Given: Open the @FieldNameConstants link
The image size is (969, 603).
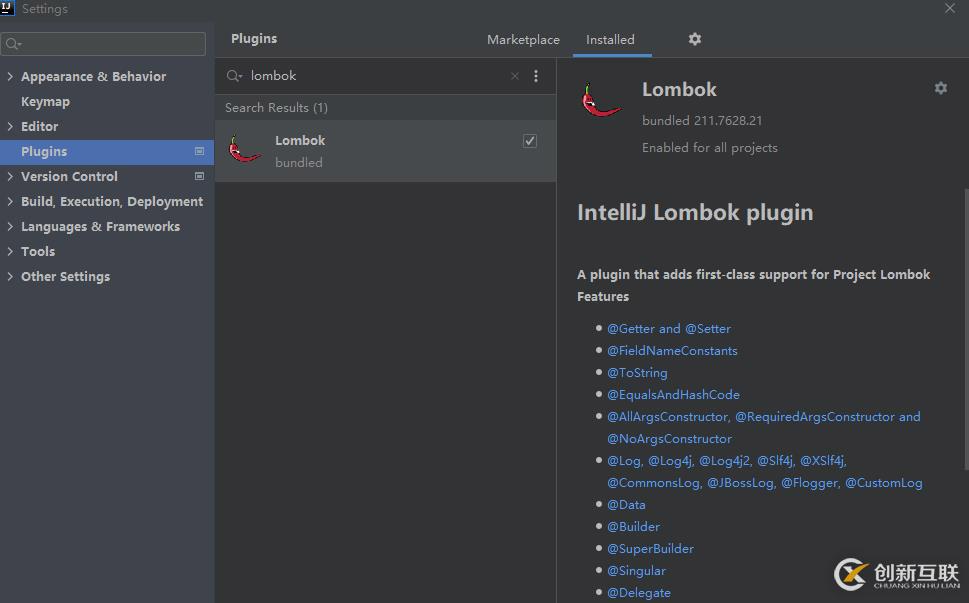Looking at the screenshot, I should (672, 350).
